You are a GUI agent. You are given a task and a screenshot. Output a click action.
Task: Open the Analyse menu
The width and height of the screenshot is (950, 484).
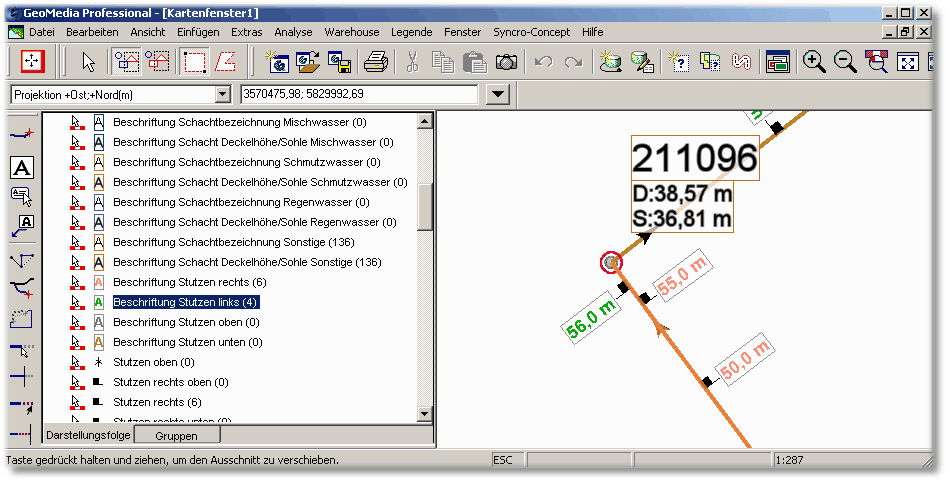pos(293,32)
